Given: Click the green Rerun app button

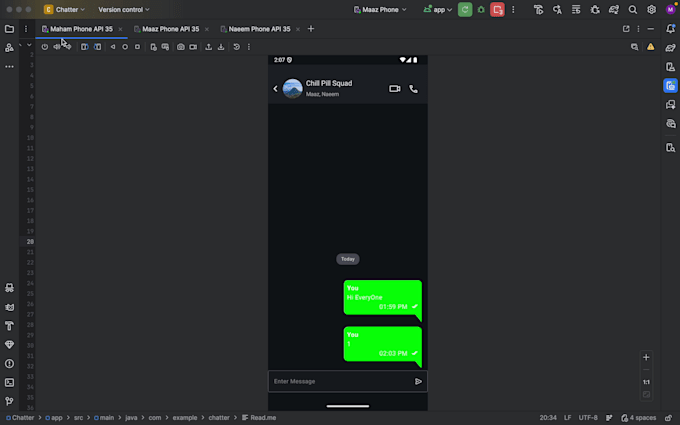Looking at the screenshot, I should click(x=465, y=10).
